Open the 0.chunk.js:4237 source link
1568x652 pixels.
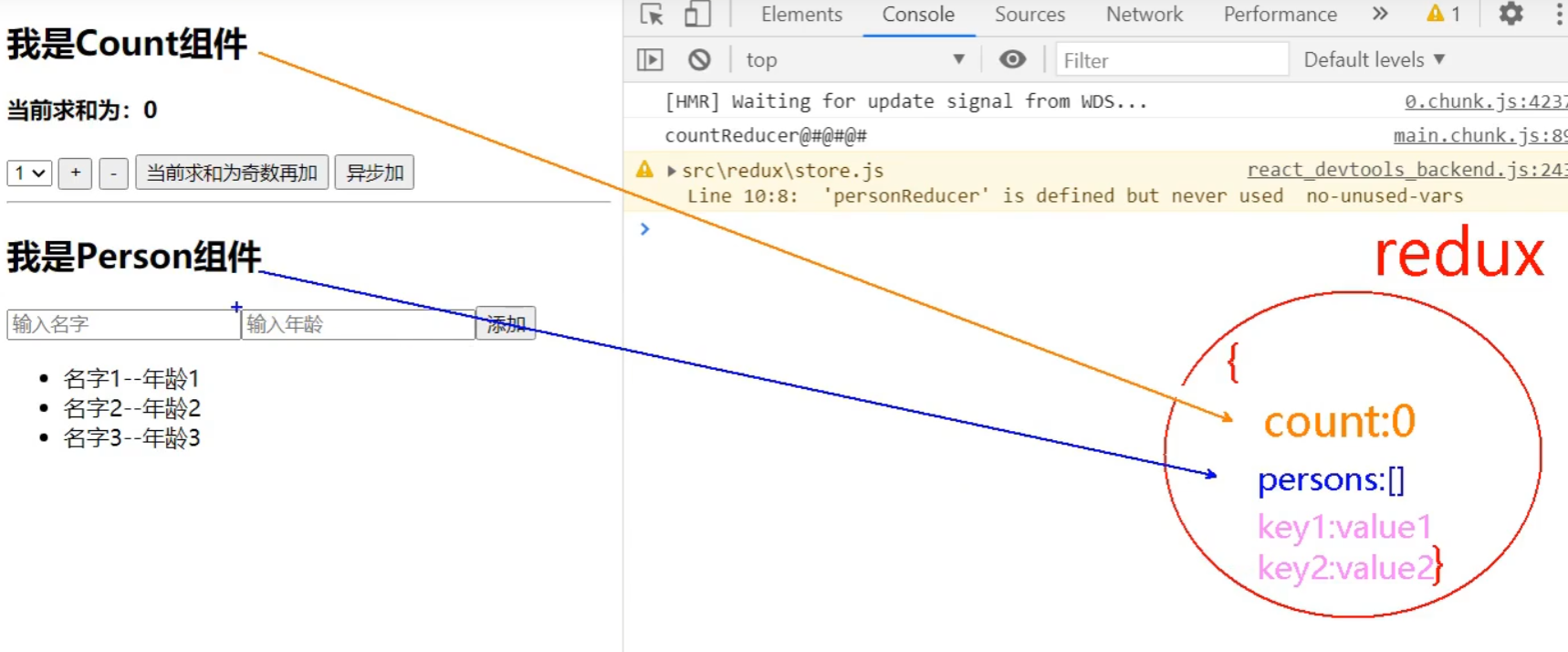click(x=1486, y=101)
